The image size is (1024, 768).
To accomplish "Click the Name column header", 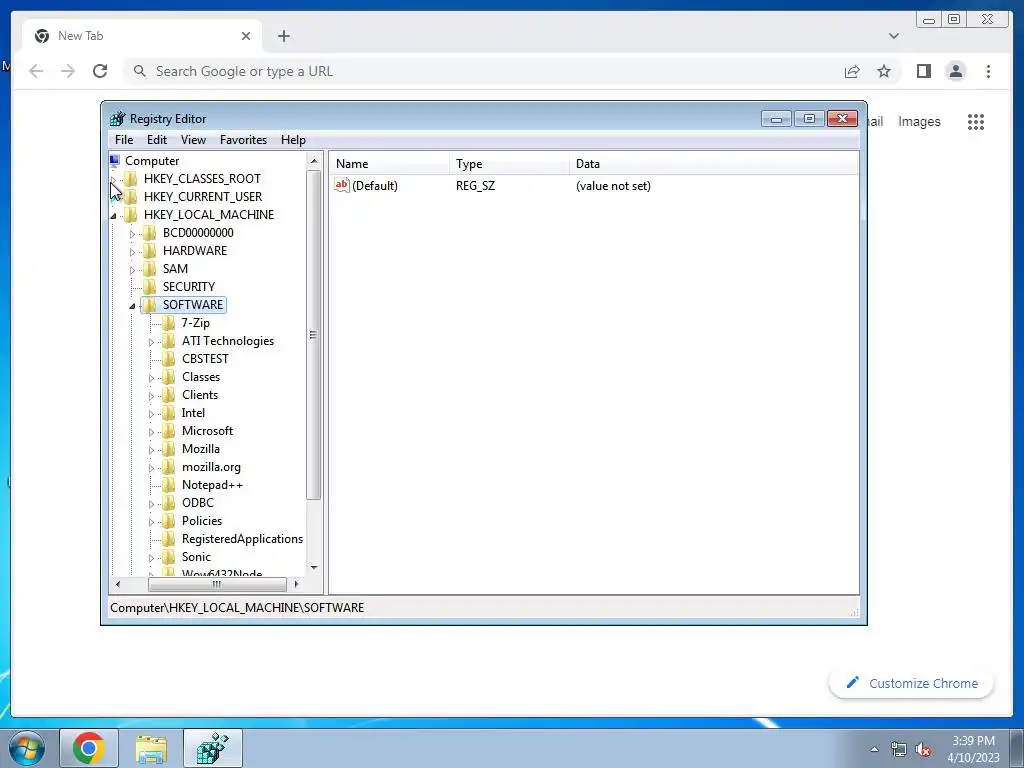I will tap(389, 164).
